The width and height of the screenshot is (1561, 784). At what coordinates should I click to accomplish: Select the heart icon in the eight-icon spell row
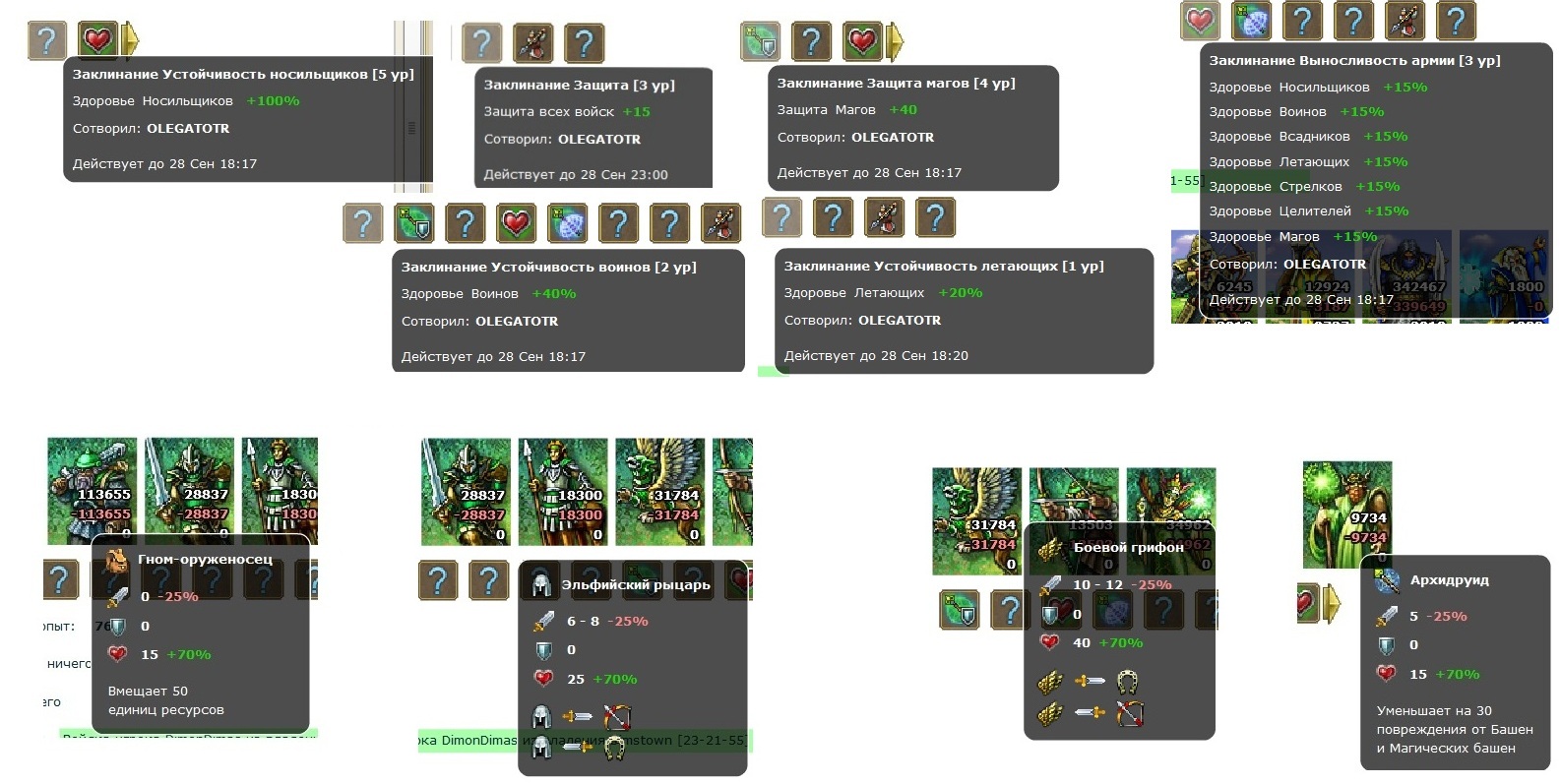[x=516, y=223]
